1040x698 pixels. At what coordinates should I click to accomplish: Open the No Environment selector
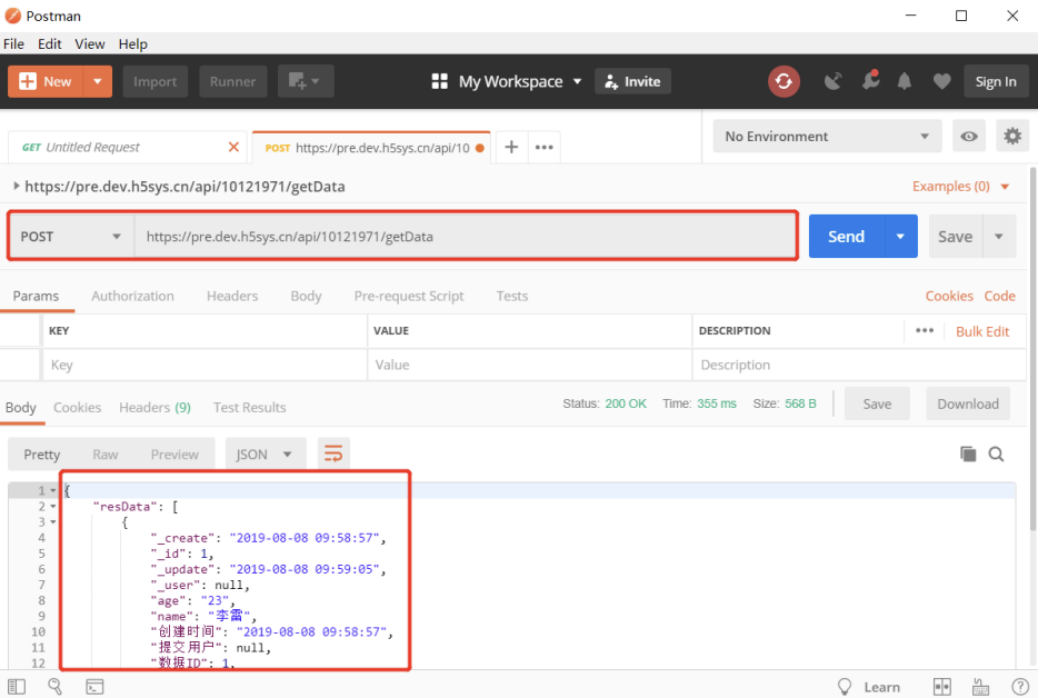[827, 136]
